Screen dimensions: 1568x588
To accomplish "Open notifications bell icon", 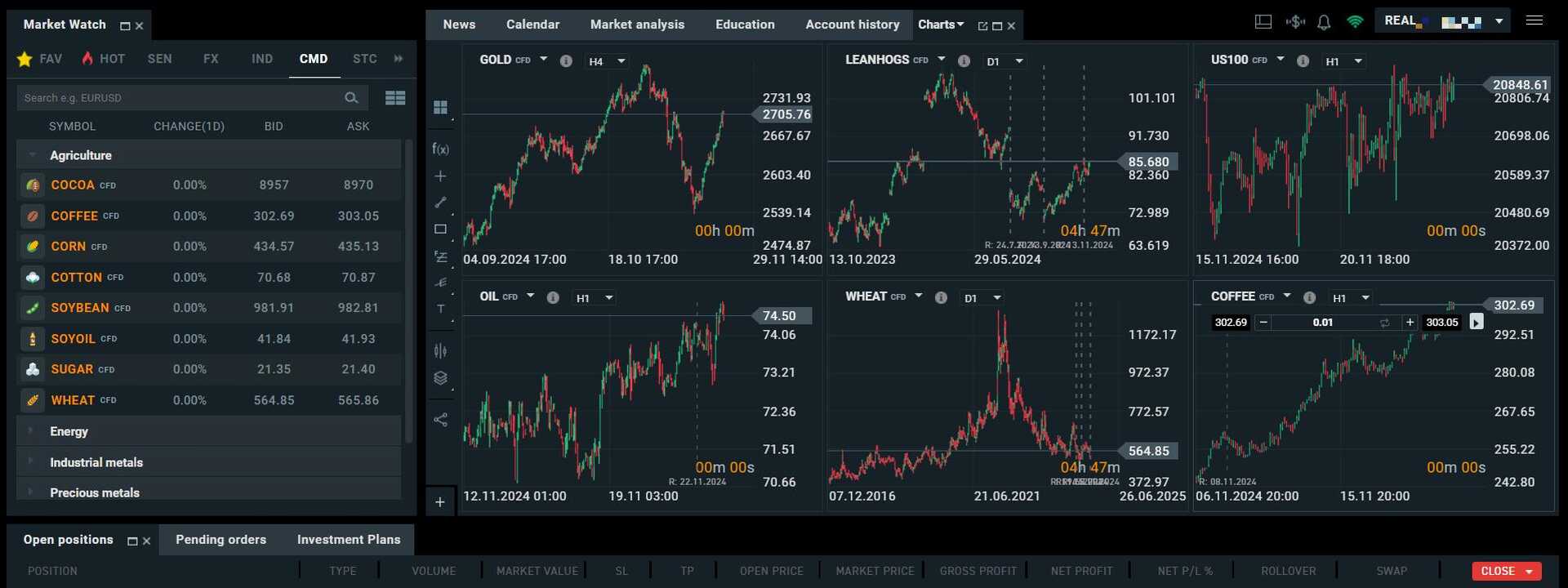I will tap(1324, 22).
